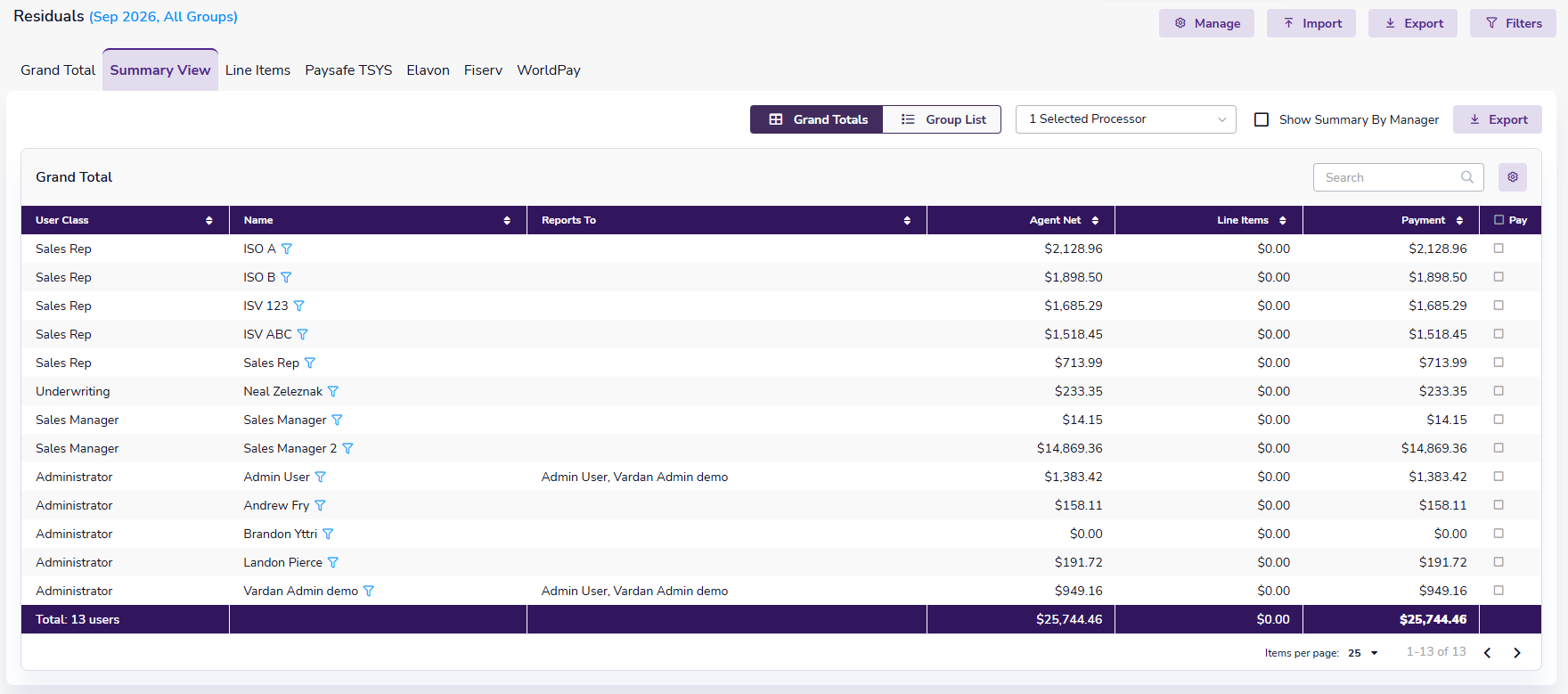This screenshot has height=694, width=1568.
Task: Sort by User Class column arrows
Action: pos(209,220)
